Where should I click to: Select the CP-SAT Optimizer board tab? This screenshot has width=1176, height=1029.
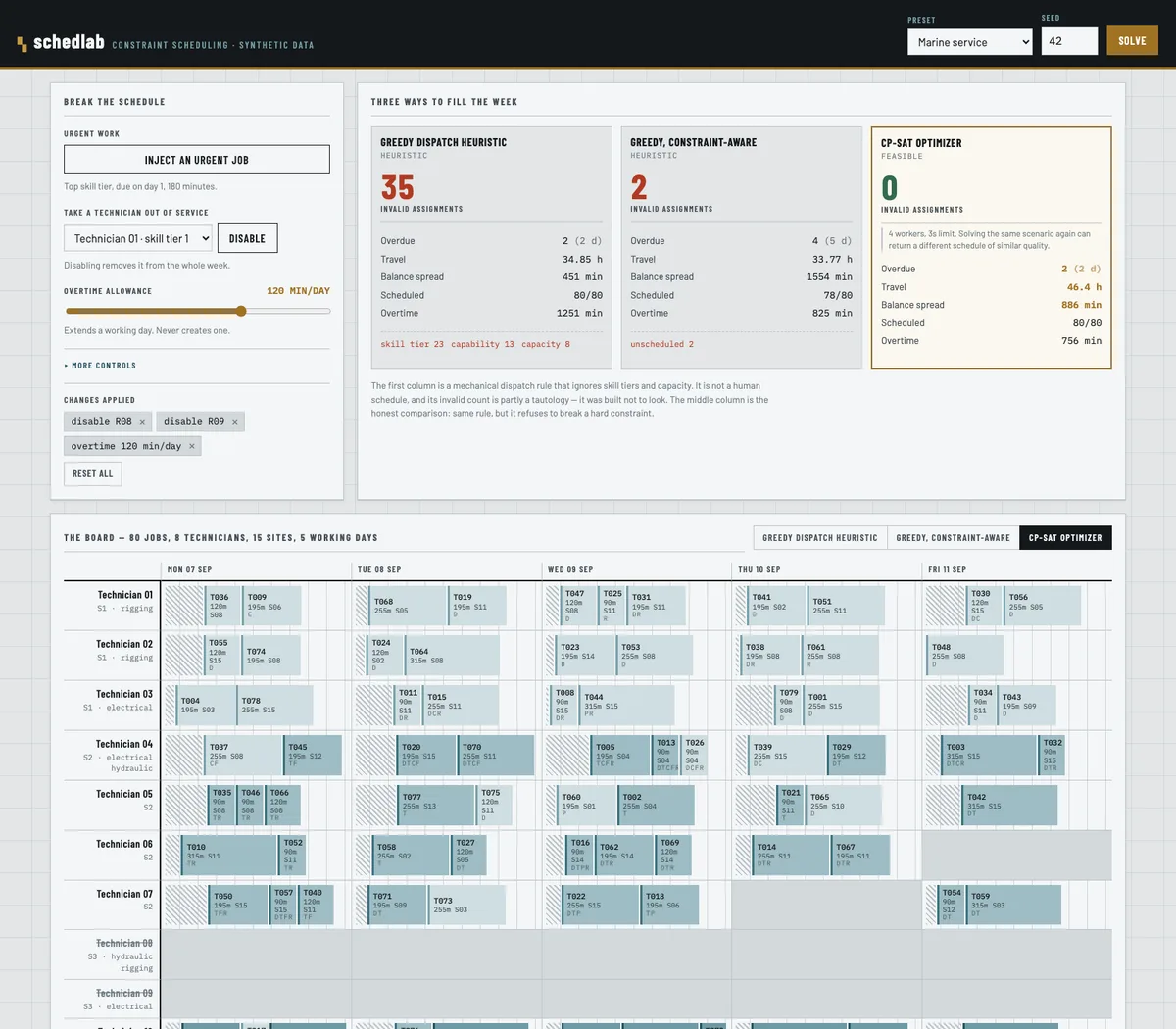[x=1065, y=537]
